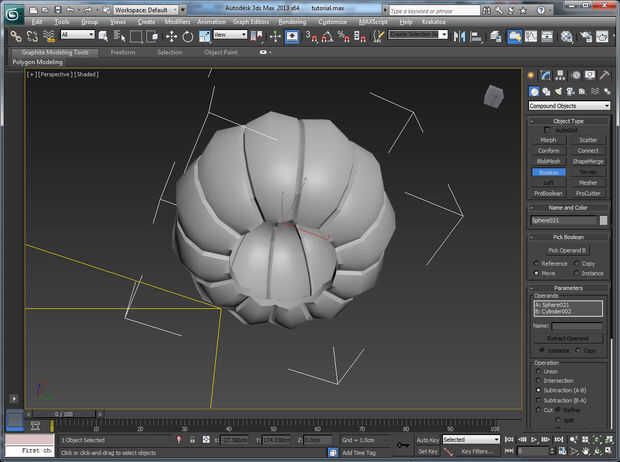The image size is (620, 462).
Task: Click the object color swatch beside Sphere001
Action: coord(603,220)
